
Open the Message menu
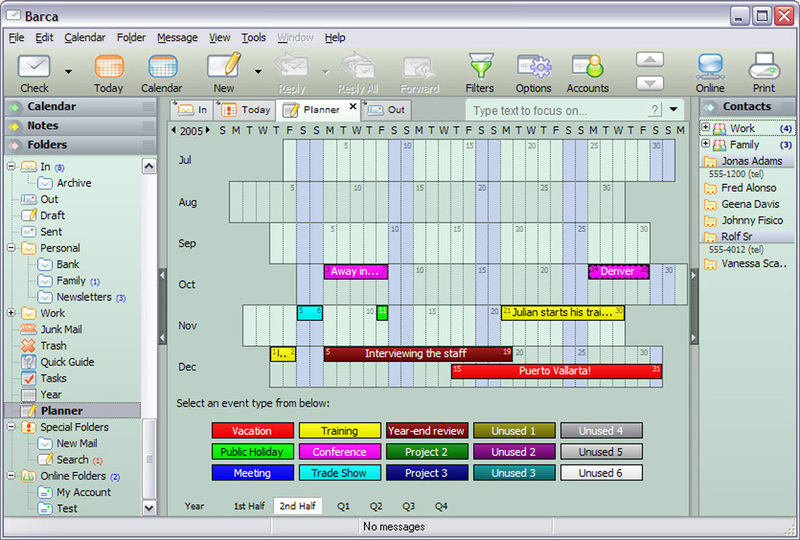click(x=177, y=38)
